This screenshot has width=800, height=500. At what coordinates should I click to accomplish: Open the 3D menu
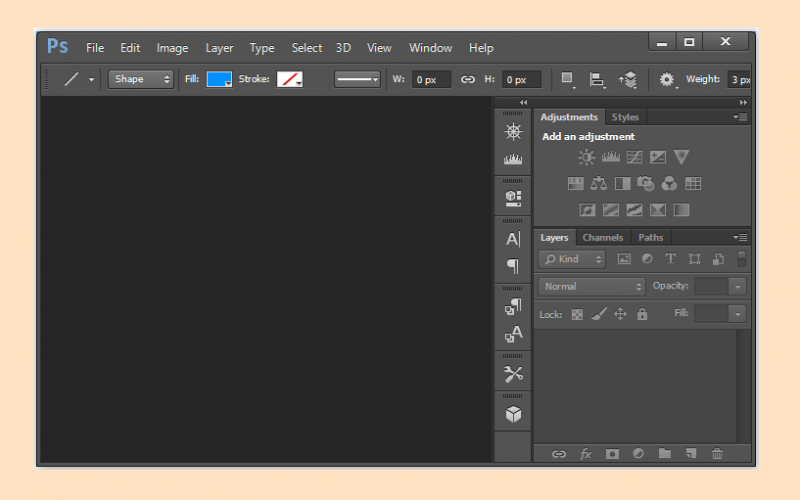point(343,47)
